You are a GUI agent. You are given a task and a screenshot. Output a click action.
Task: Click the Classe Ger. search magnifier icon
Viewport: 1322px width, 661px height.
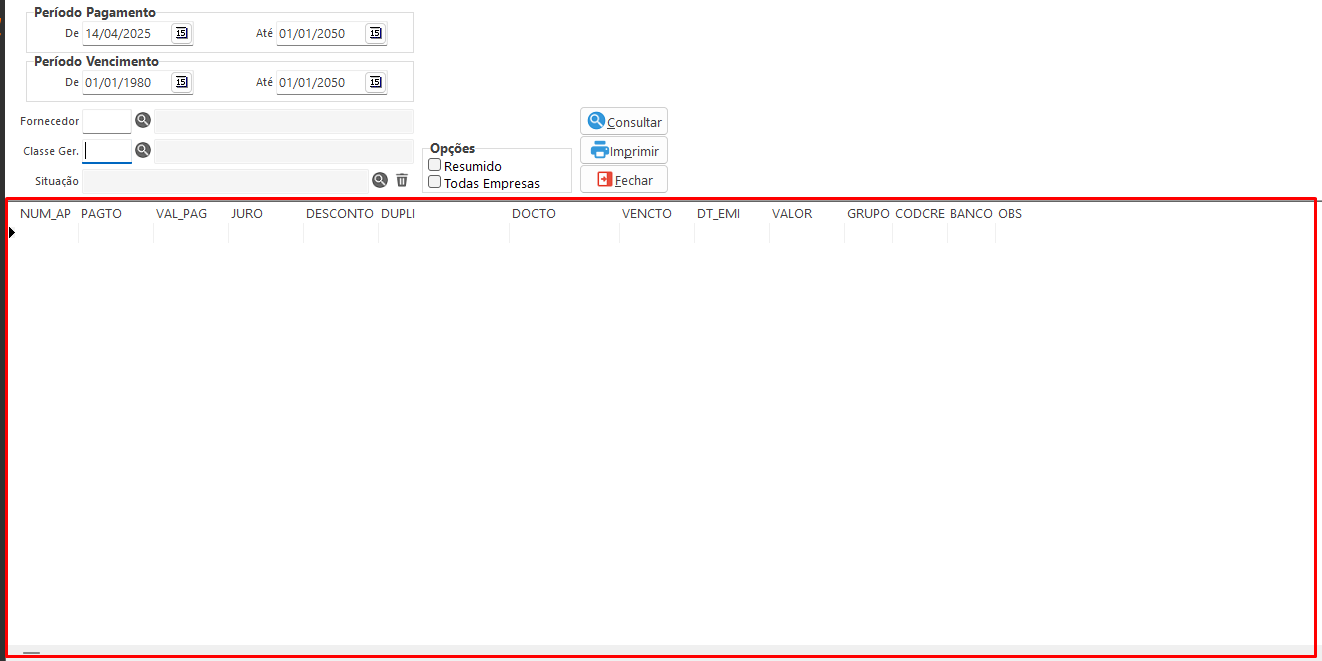(143, 150)
